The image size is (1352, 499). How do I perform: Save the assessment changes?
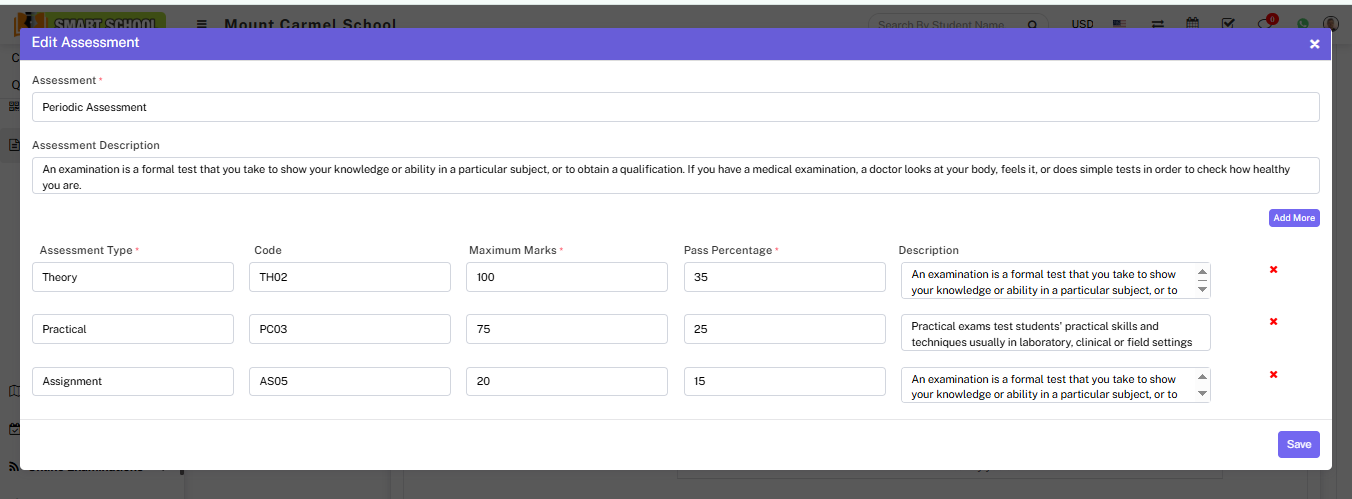[1298, 444]
